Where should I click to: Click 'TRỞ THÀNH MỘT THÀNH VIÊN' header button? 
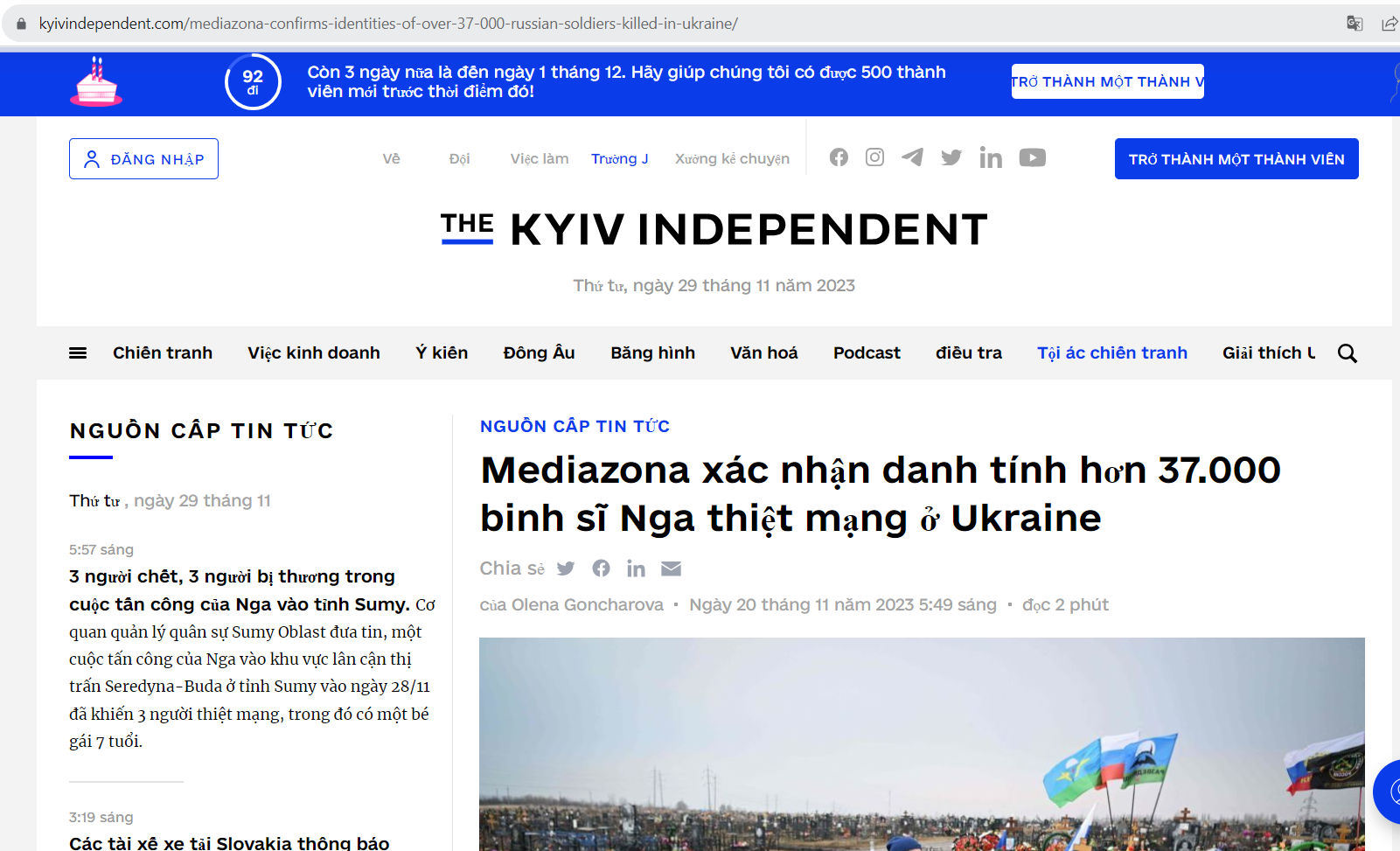pos(1236,159)
